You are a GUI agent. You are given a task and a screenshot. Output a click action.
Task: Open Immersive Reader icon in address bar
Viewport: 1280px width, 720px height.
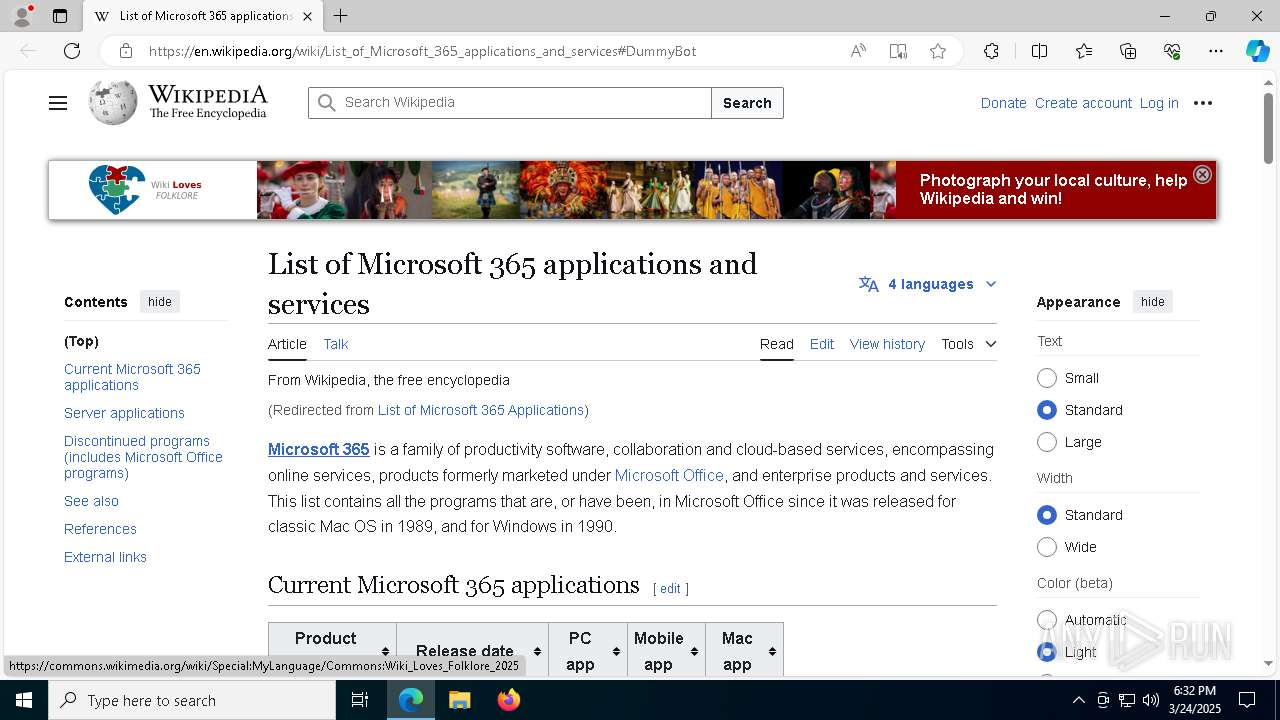tap(898, 51)
